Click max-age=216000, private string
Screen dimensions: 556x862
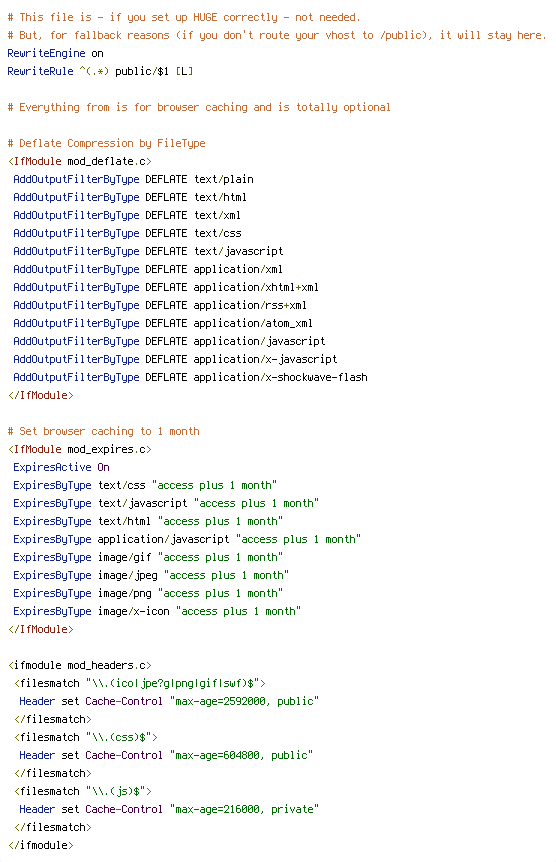[x=244, y=809]
